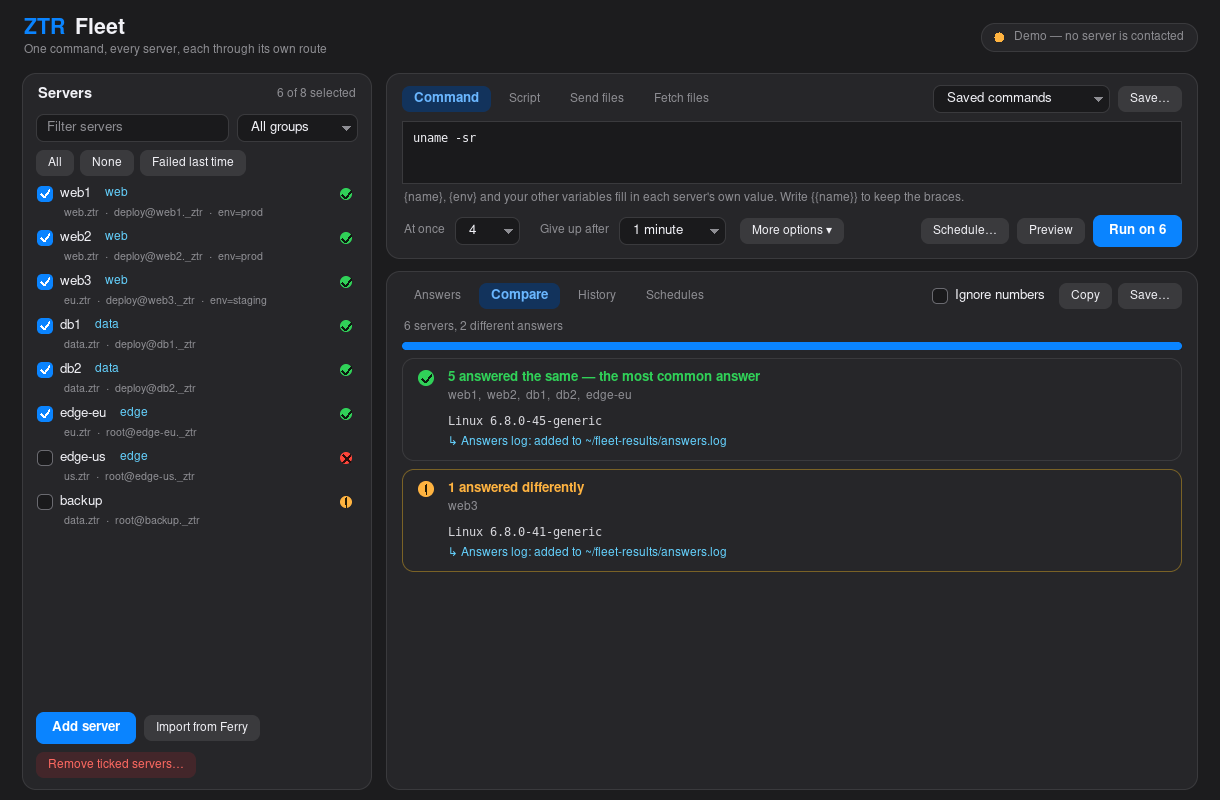Switch to the Send files tab
Image resolution: width=1220 pixels, height=800 pixels.
[x=597, y=98]
